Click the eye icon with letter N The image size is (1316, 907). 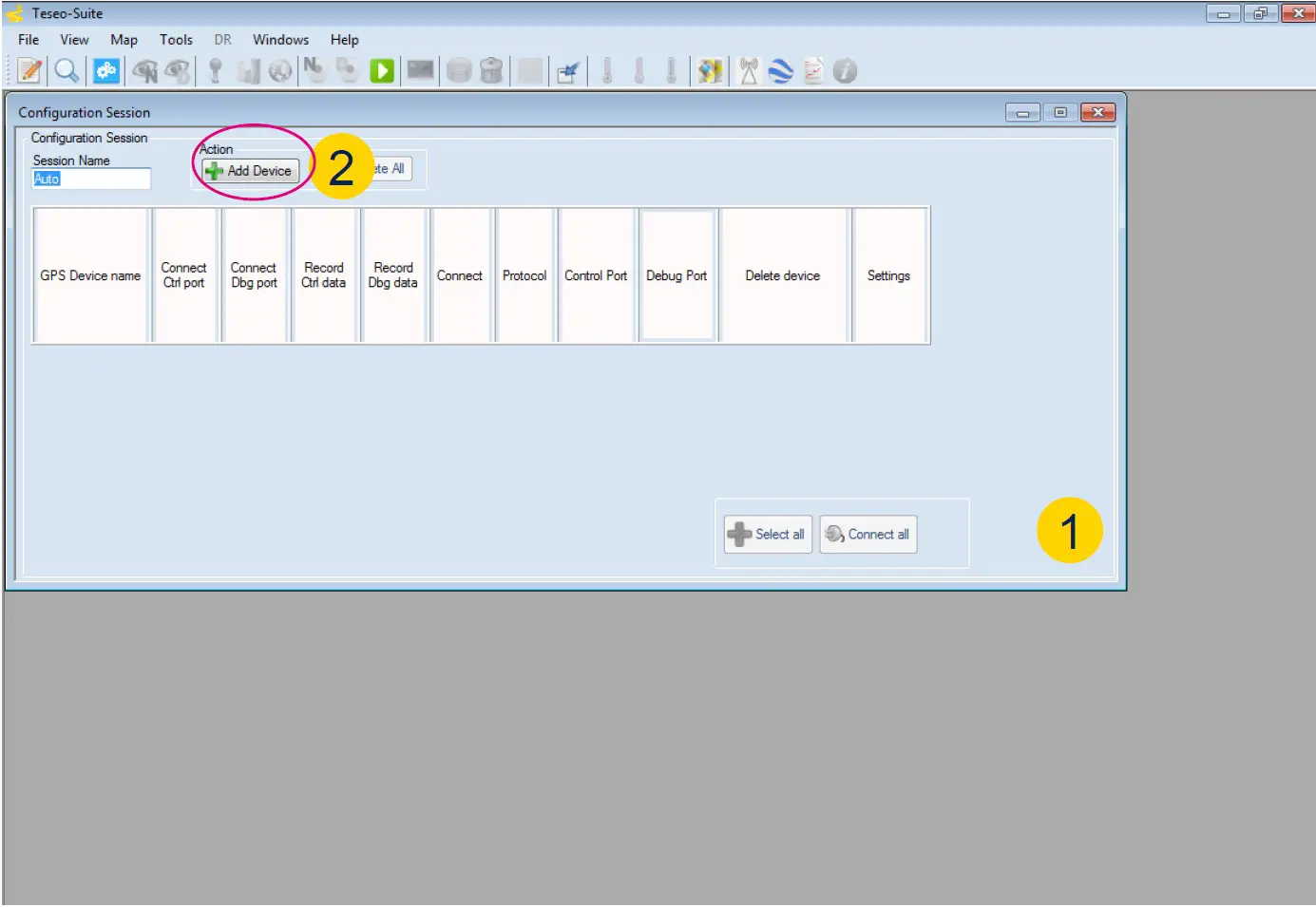pyautogui.click(x=144, y=70)
